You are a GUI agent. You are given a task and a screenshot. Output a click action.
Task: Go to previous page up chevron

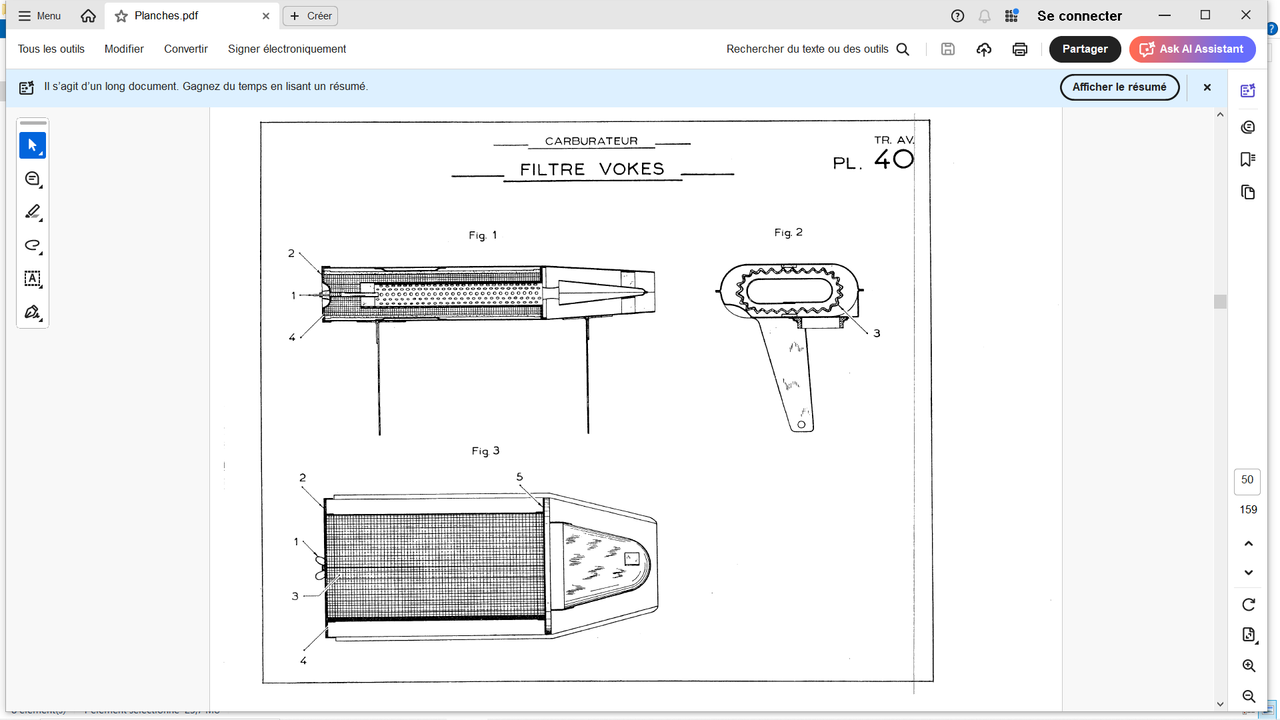click(1248, 544)
